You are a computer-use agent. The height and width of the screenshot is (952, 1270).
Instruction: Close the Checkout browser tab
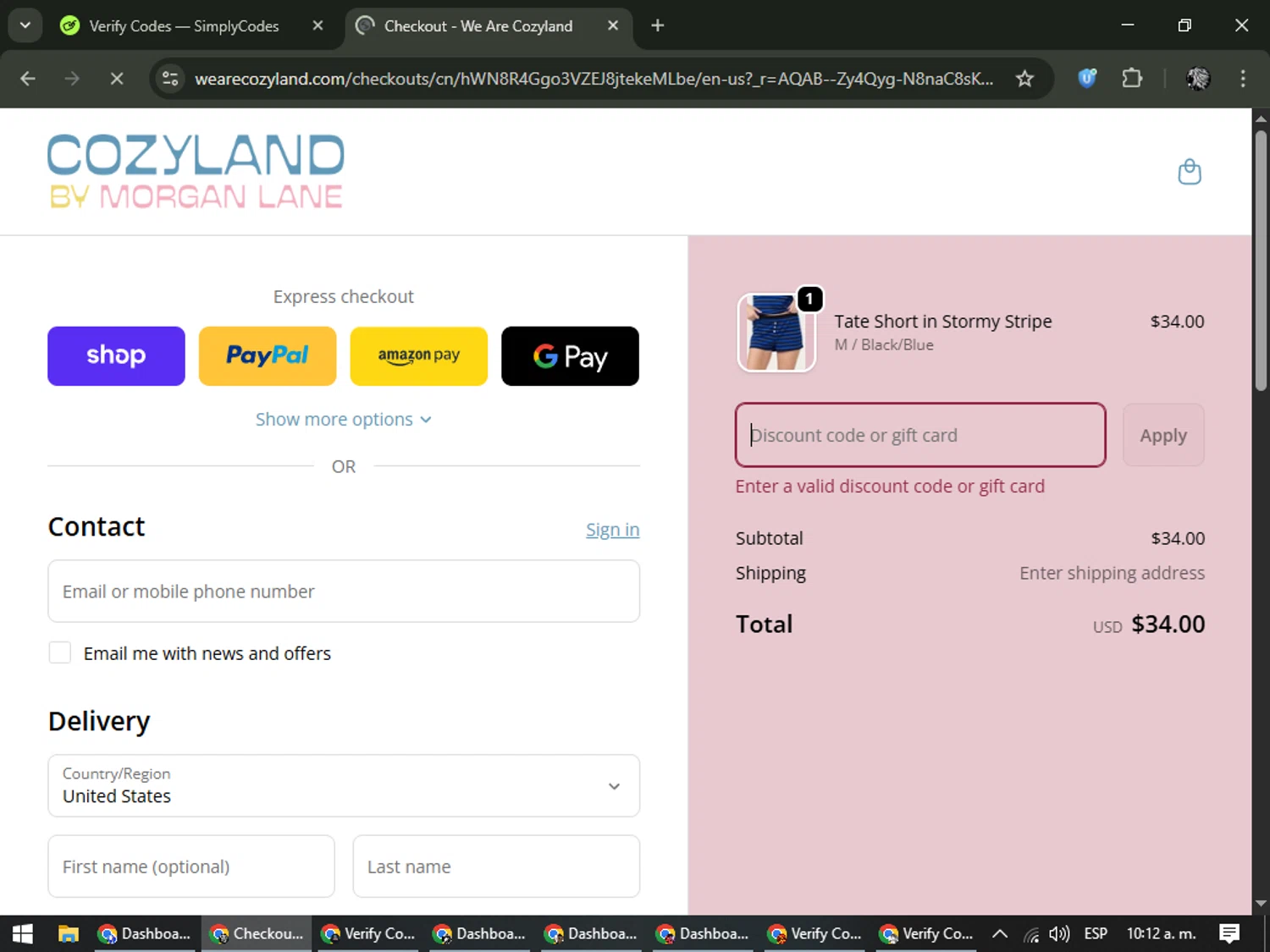(x=613, y=25)
